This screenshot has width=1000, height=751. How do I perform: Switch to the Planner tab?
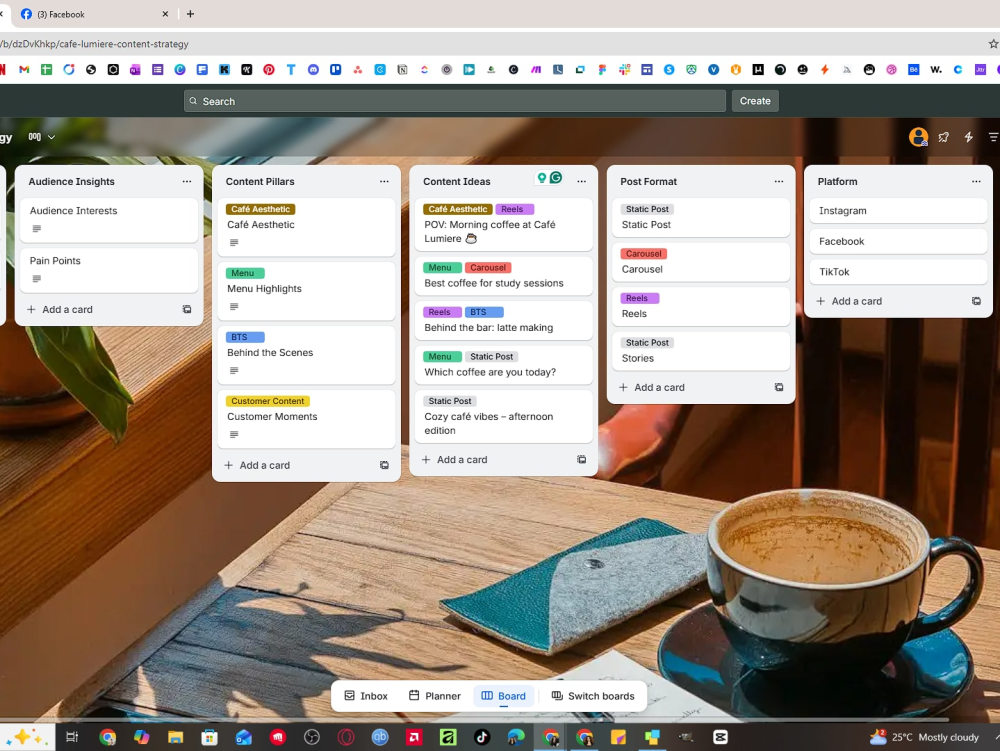point(435,696)
